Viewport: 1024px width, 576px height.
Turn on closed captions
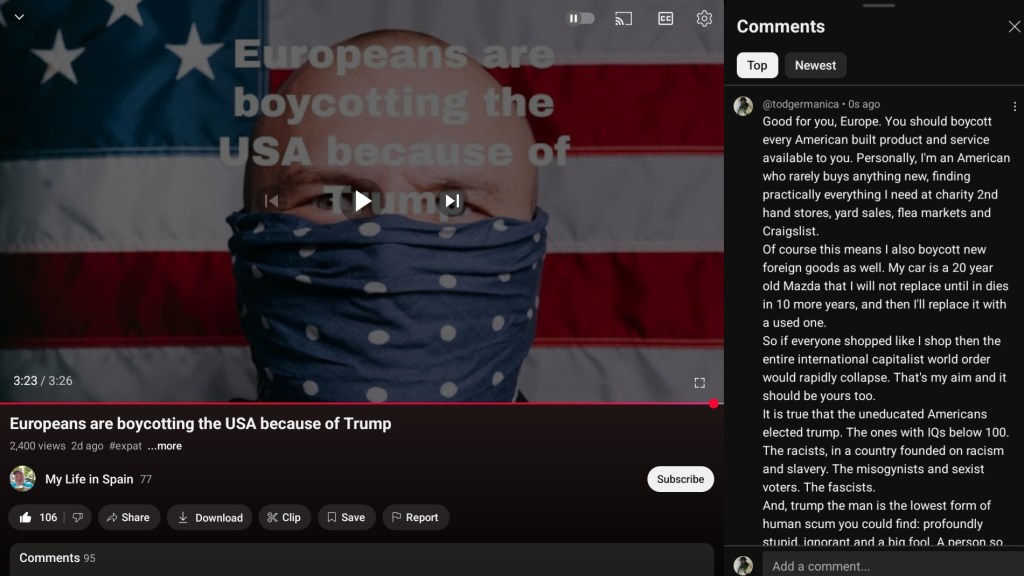tap(665, 18)
